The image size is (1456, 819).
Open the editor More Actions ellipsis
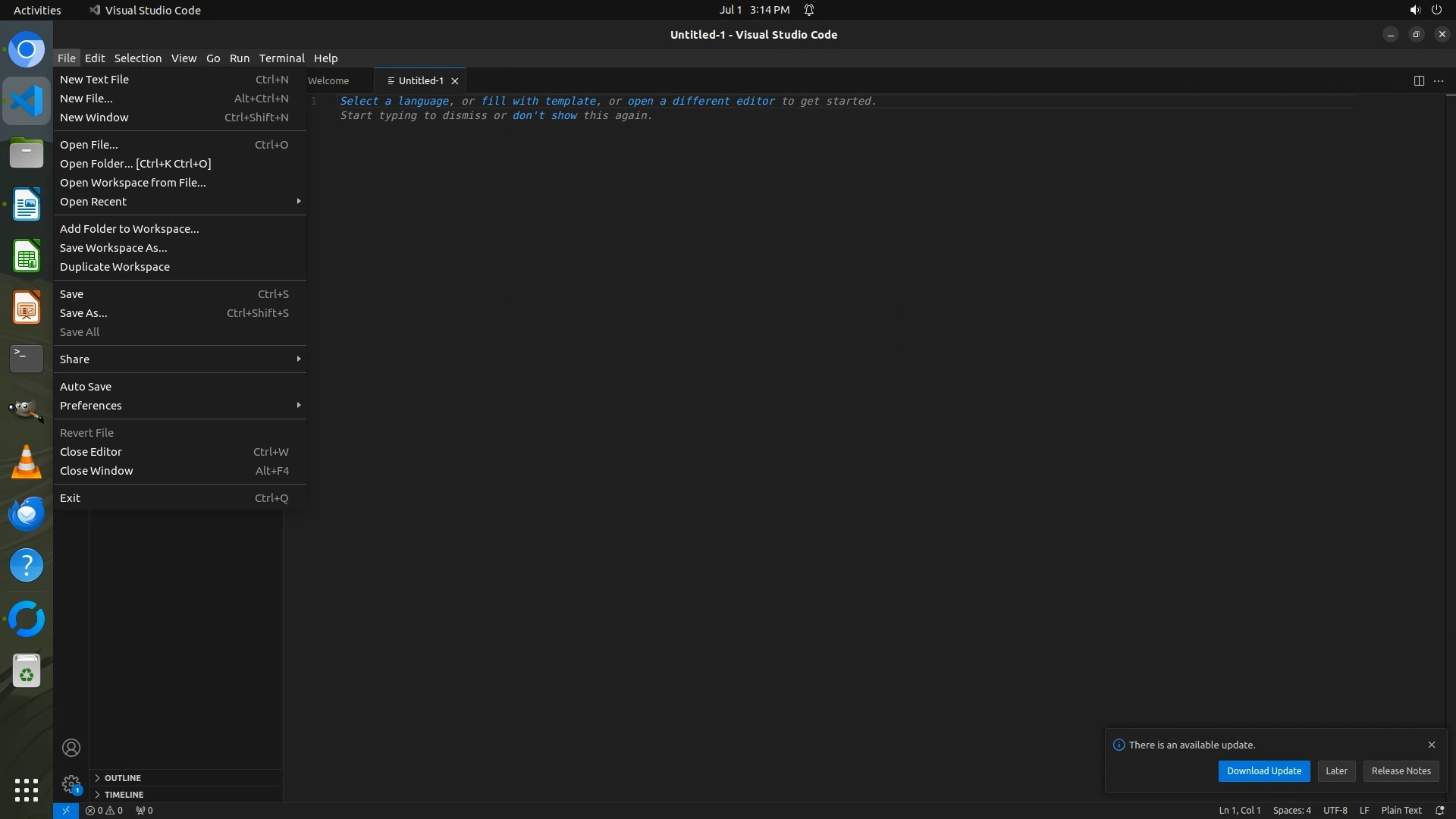tap(1439, 80)
